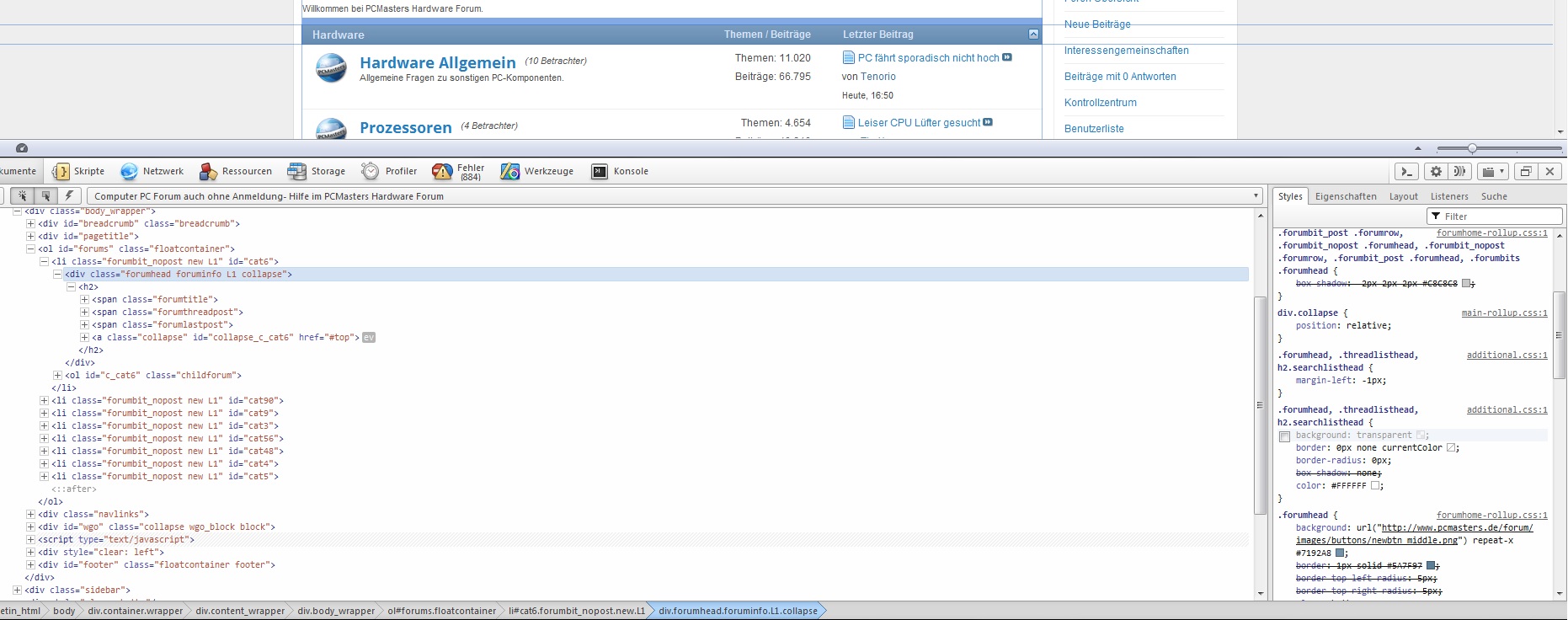
Task: Open the Profiler panel
Action: [389, 171]
